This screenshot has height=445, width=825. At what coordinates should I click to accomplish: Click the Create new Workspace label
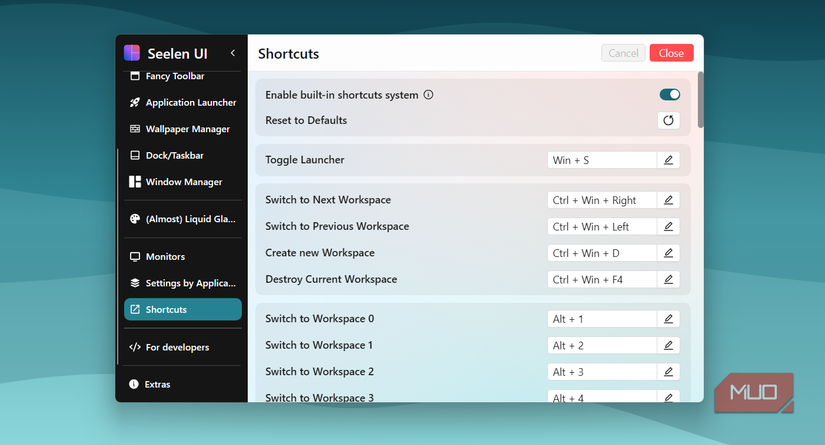tap(320, 253)
